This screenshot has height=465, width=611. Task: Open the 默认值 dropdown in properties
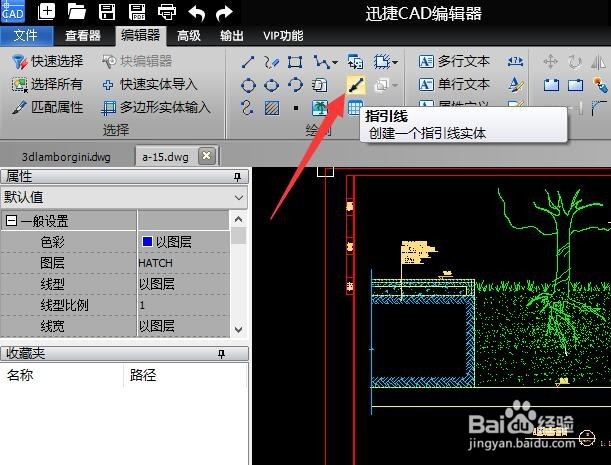[239, 198]
